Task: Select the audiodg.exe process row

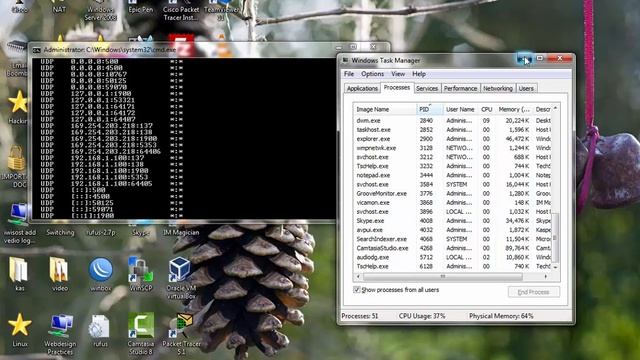Action: tap(452, 258)
